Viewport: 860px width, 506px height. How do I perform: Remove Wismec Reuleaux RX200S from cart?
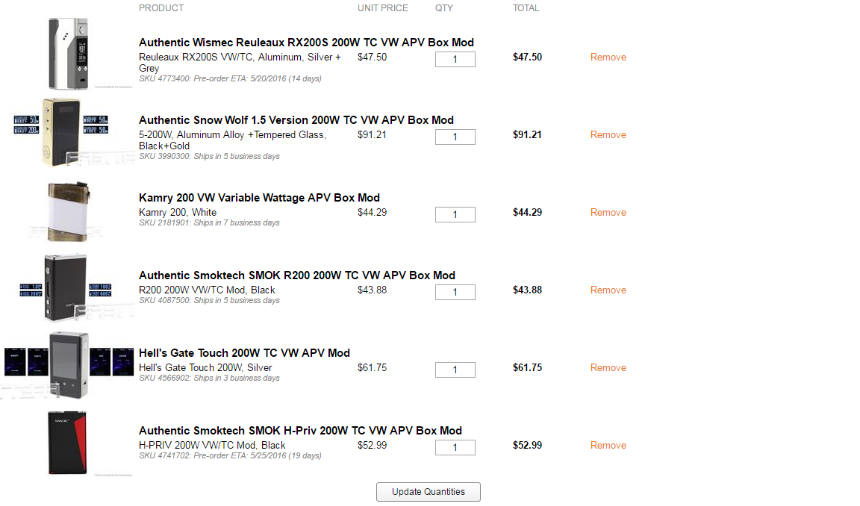click(x=608, y=57)
